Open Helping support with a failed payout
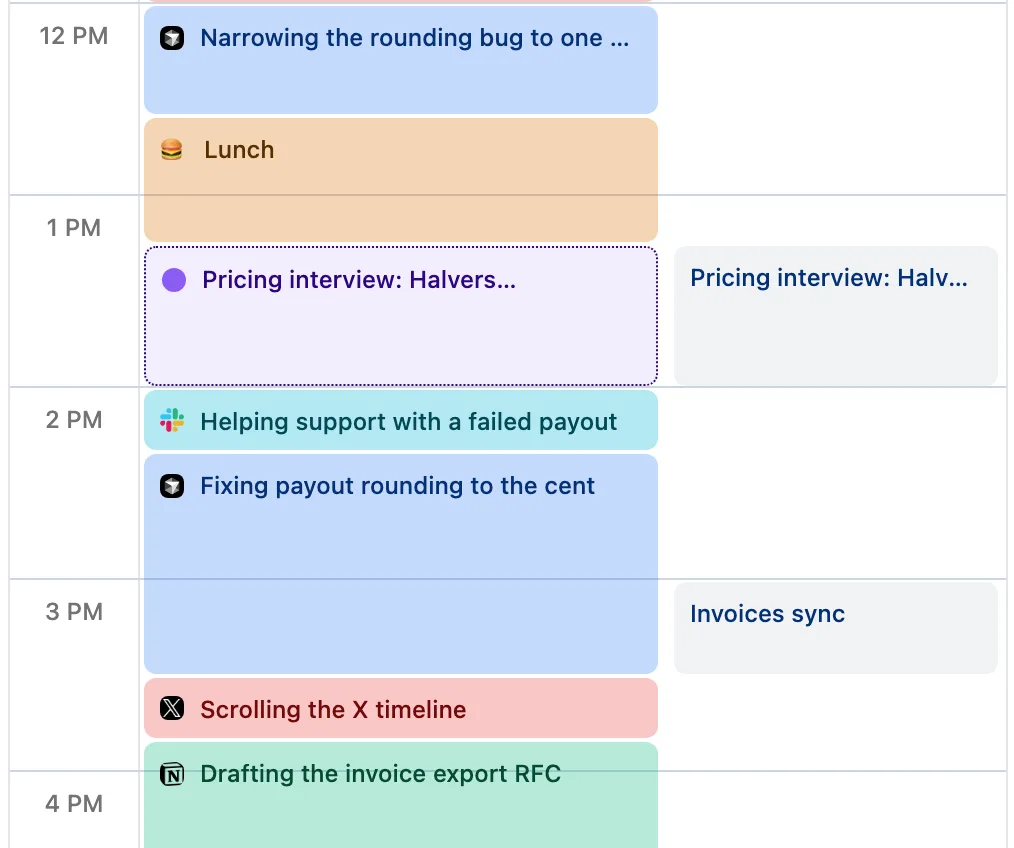This screenshot has width=1014, height=848. pyautogui.click(x=401, y=420)
